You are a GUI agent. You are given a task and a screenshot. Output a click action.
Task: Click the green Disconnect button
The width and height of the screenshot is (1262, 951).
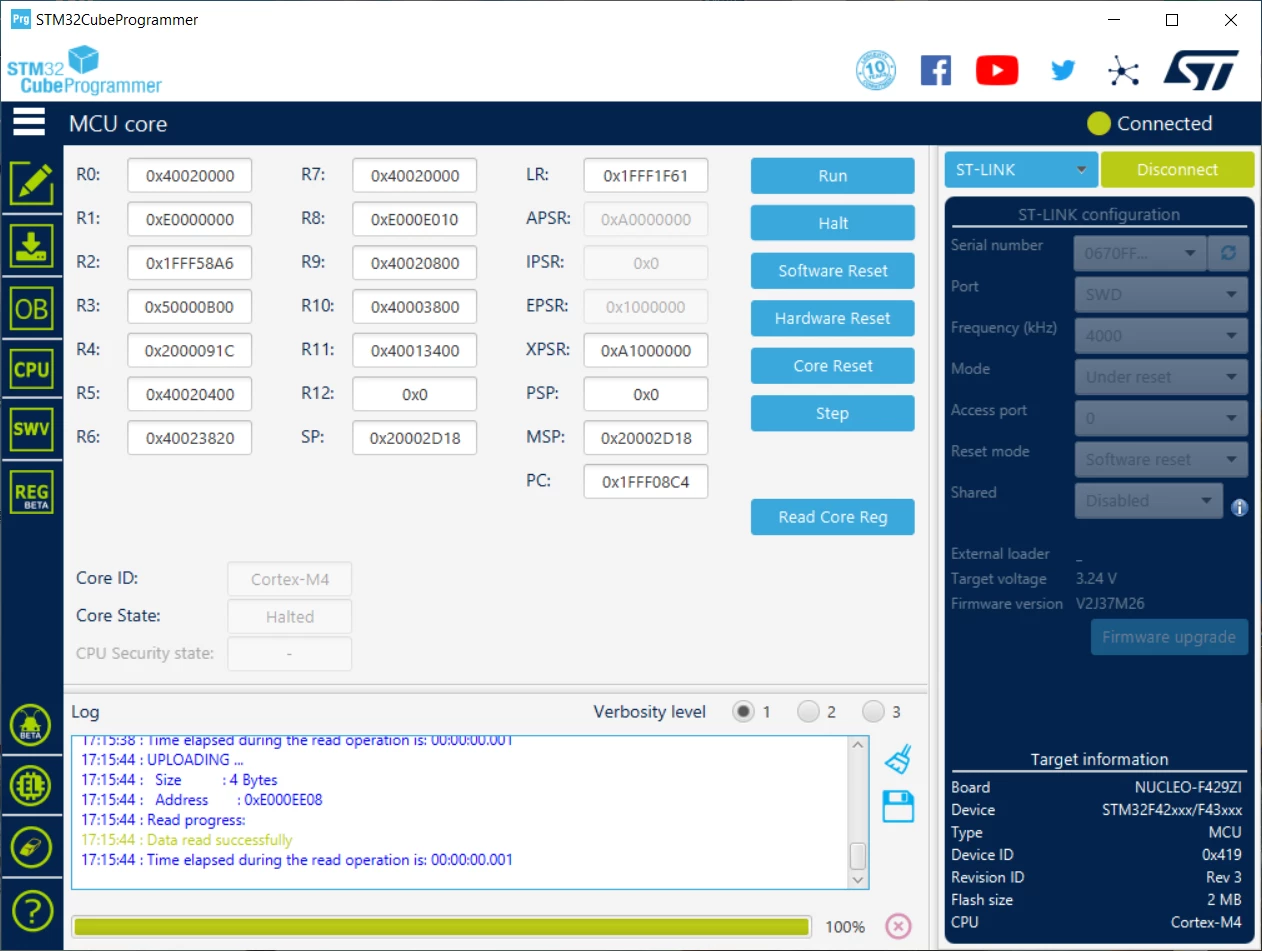point(1177,170)
